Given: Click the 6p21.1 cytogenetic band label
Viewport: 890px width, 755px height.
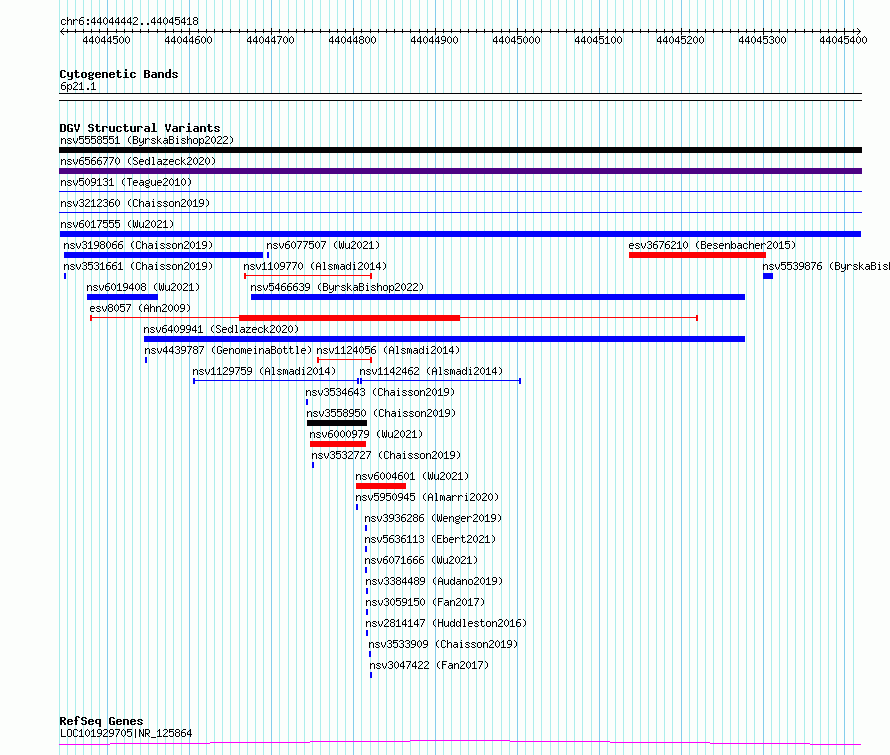Looking at the screenshot, I should coord(78,86).
